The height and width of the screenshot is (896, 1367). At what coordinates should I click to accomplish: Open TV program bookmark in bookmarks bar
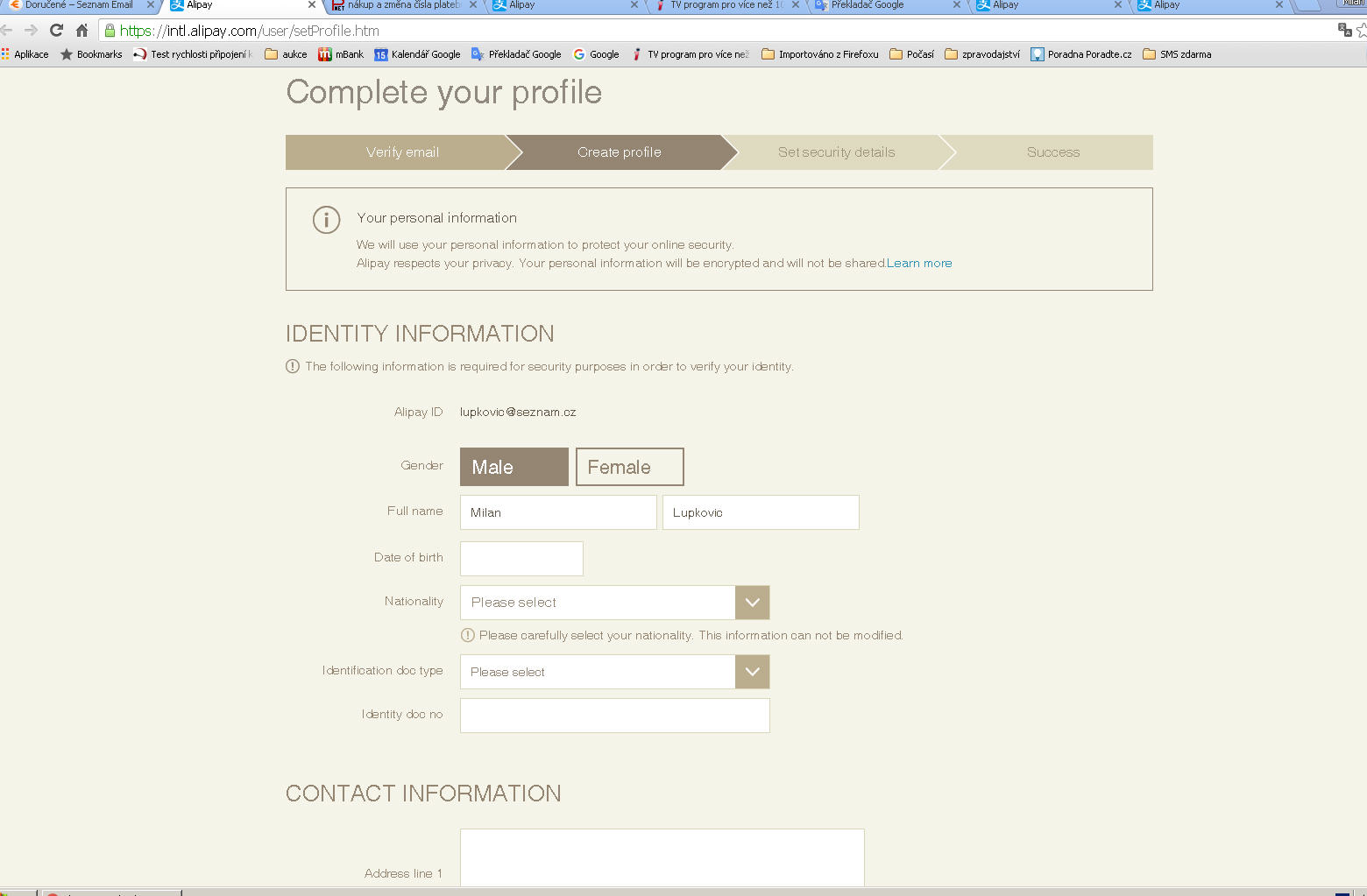click(x=690, y=54)
